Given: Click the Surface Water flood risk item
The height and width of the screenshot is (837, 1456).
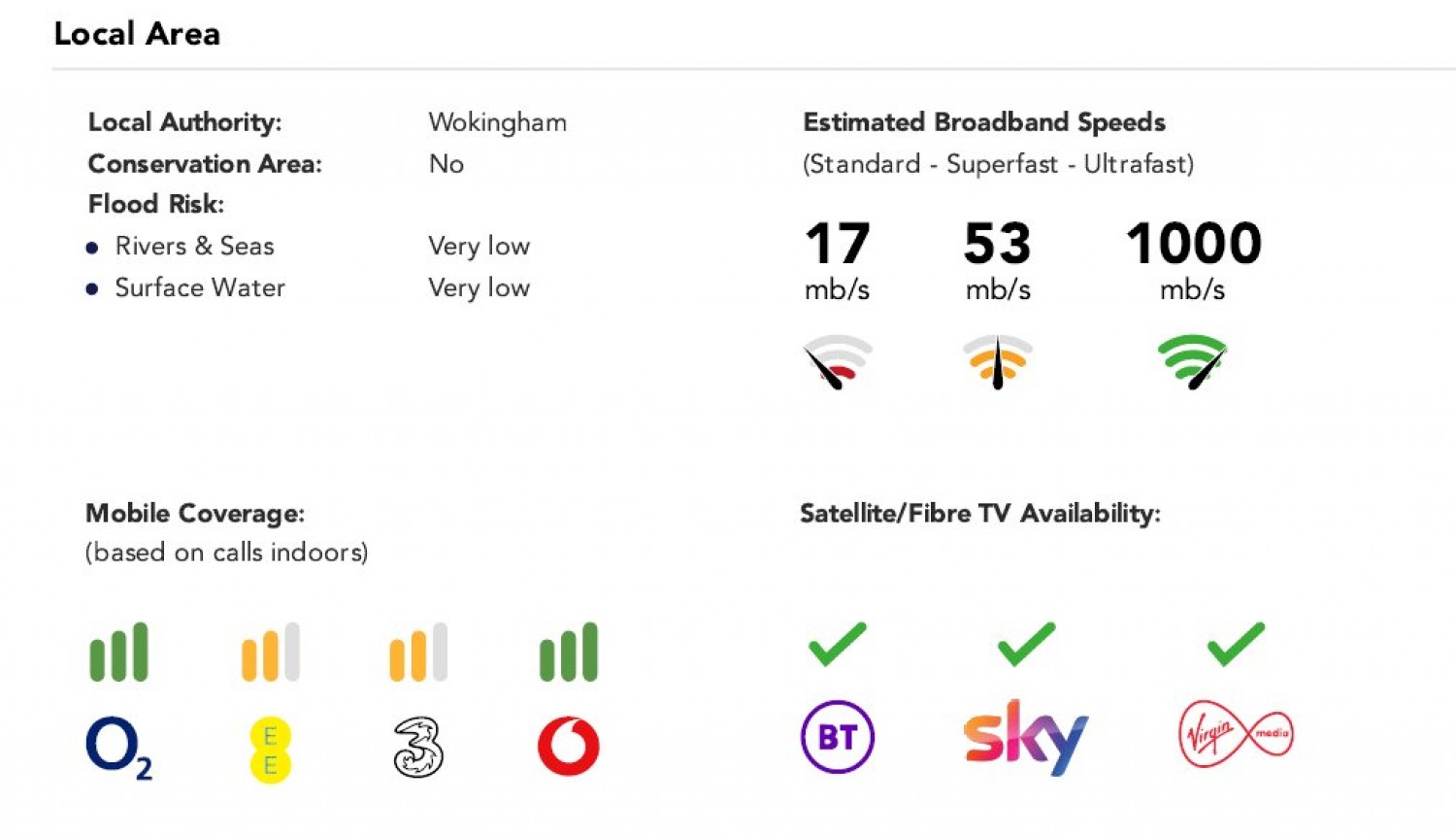Looking at the screenshot, I should click(x=199, y=288).
